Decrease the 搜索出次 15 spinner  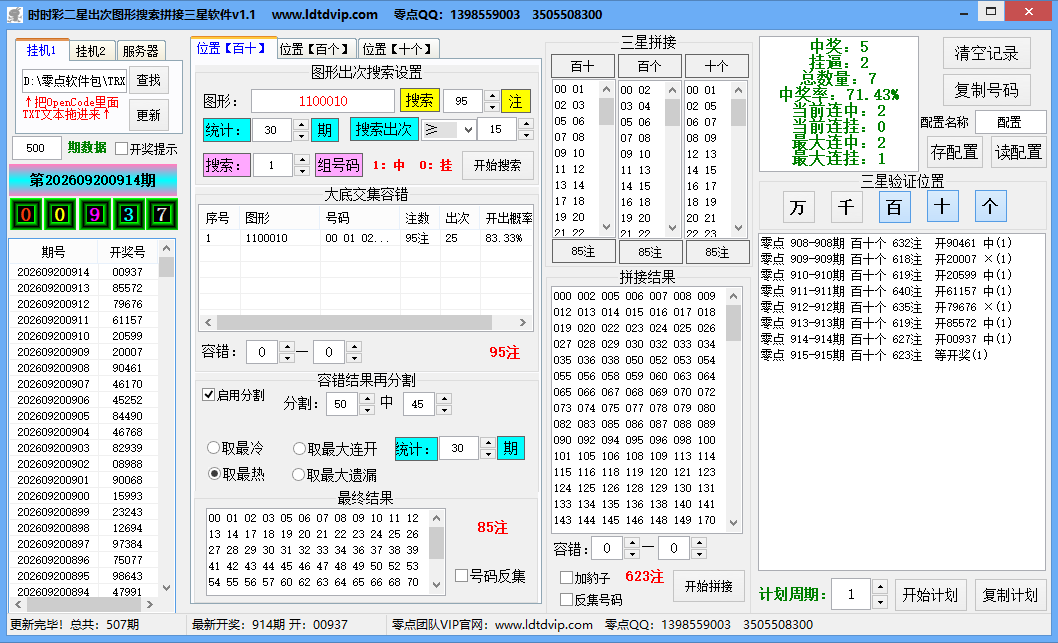[x=526, y=135]
